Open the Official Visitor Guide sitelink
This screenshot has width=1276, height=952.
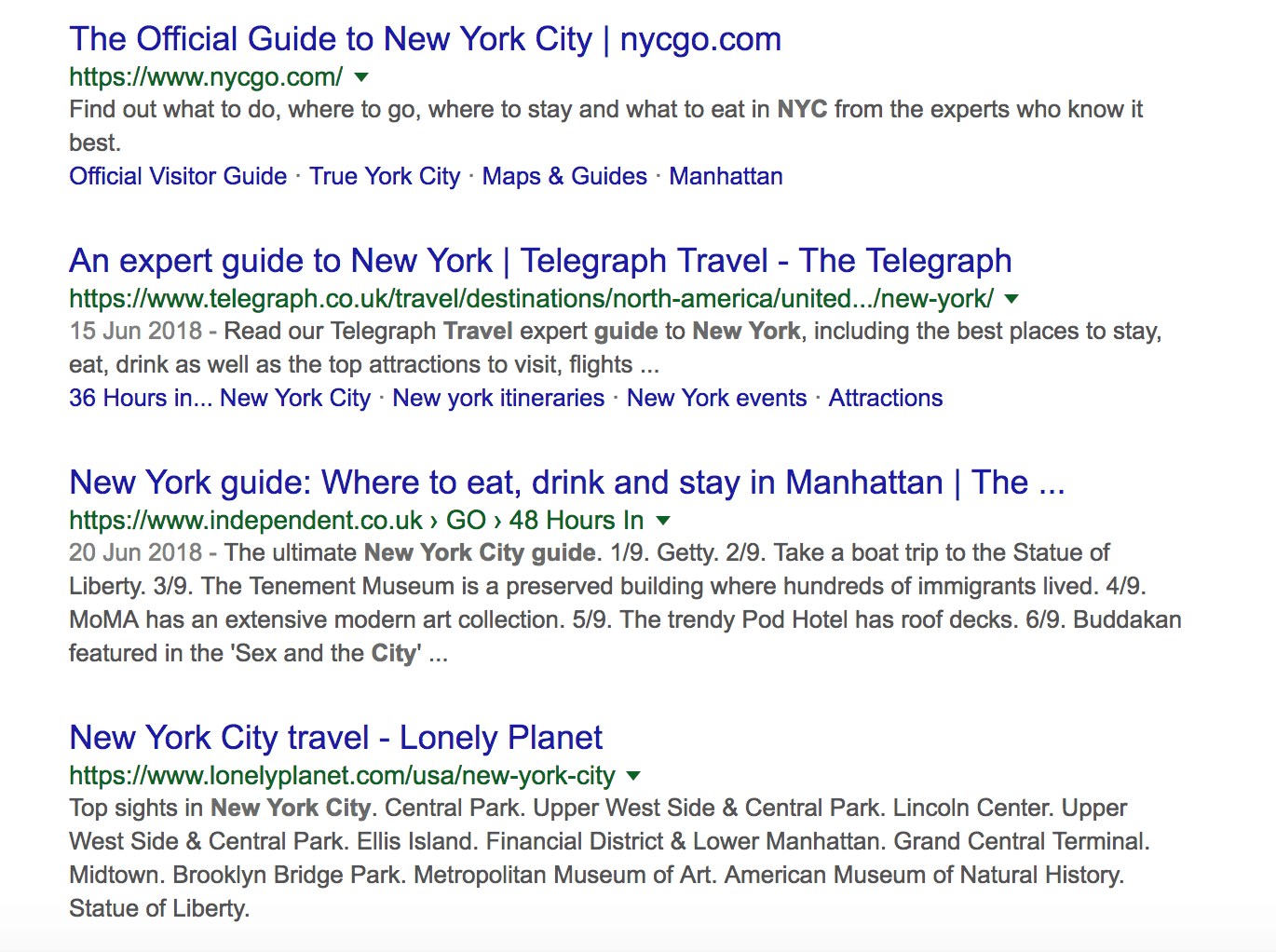[178, 176]
